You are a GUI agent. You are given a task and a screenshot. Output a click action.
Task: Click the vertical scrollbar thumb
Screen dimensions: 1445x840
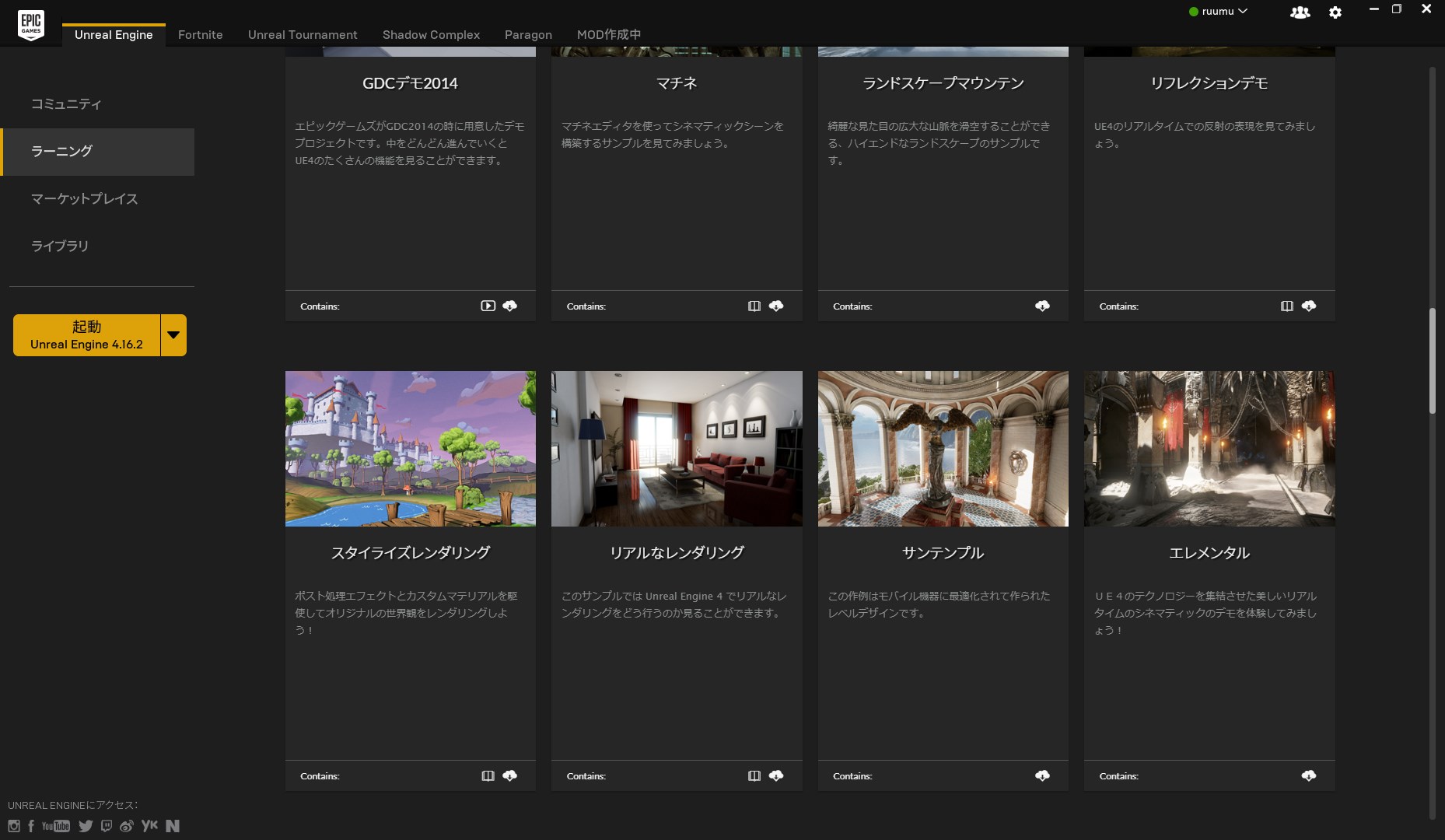click(x=1433, y=362)
